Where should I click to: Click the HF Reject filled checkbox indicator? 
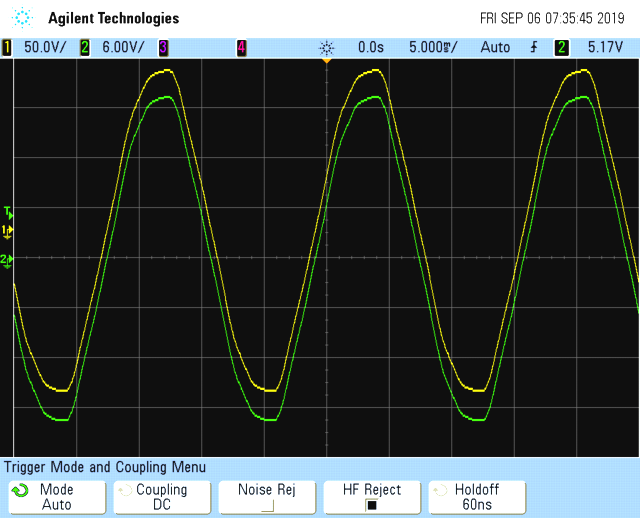372,505
